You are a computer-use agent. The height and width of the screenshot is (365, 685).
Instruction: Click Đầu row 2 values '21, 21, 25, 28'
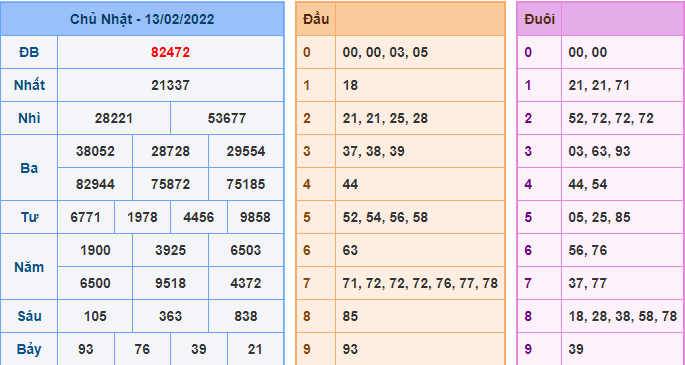(x=385, y=118)
